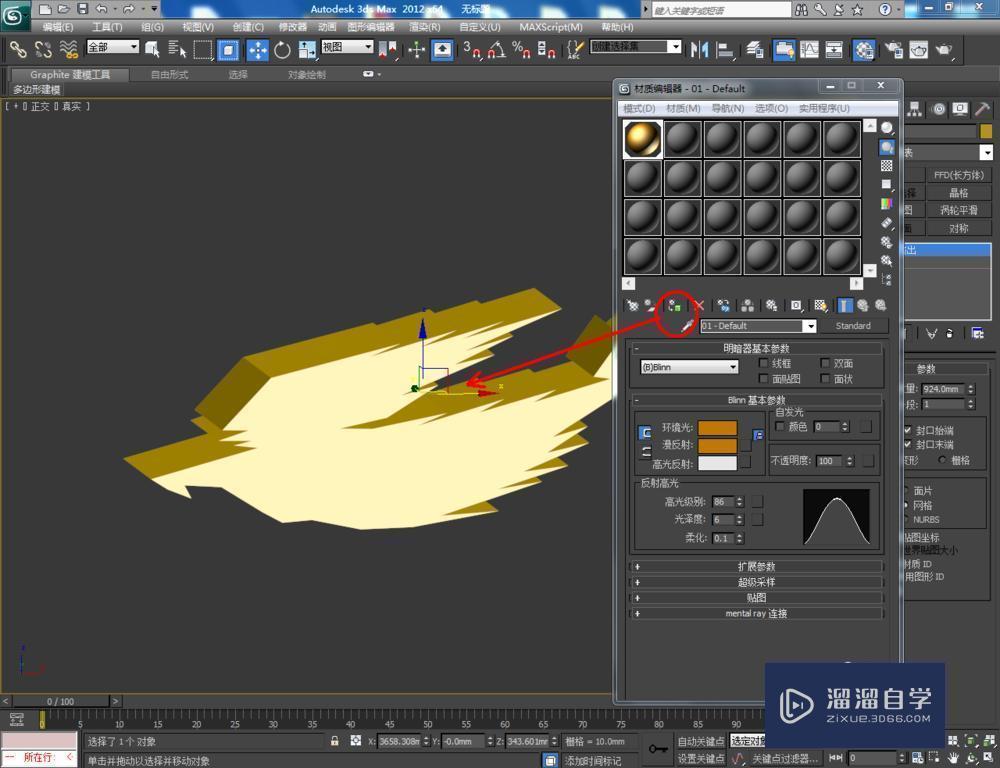Screen dimensions: 1000x768
Task: Select the assign material to selection icon
Action: (674, 306)
